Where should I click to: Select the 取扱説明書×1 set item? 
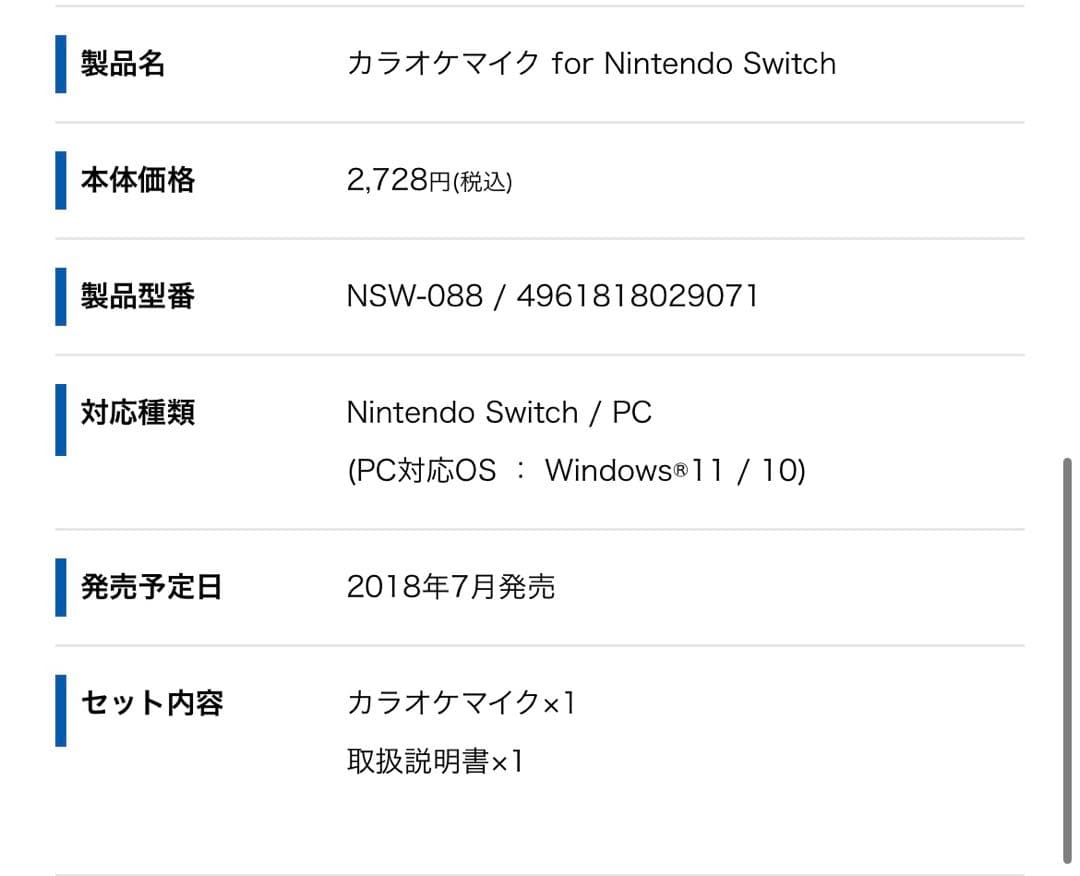(x=435, y=762)
